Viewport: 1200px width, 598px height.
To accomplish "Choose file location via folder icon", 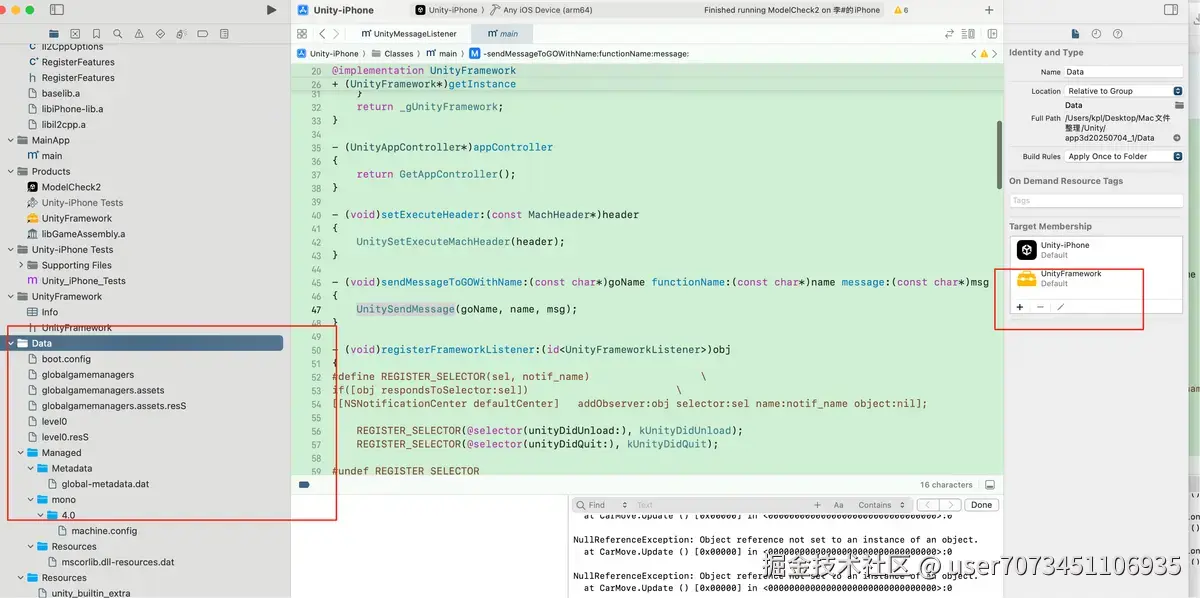I will 1177,105.
